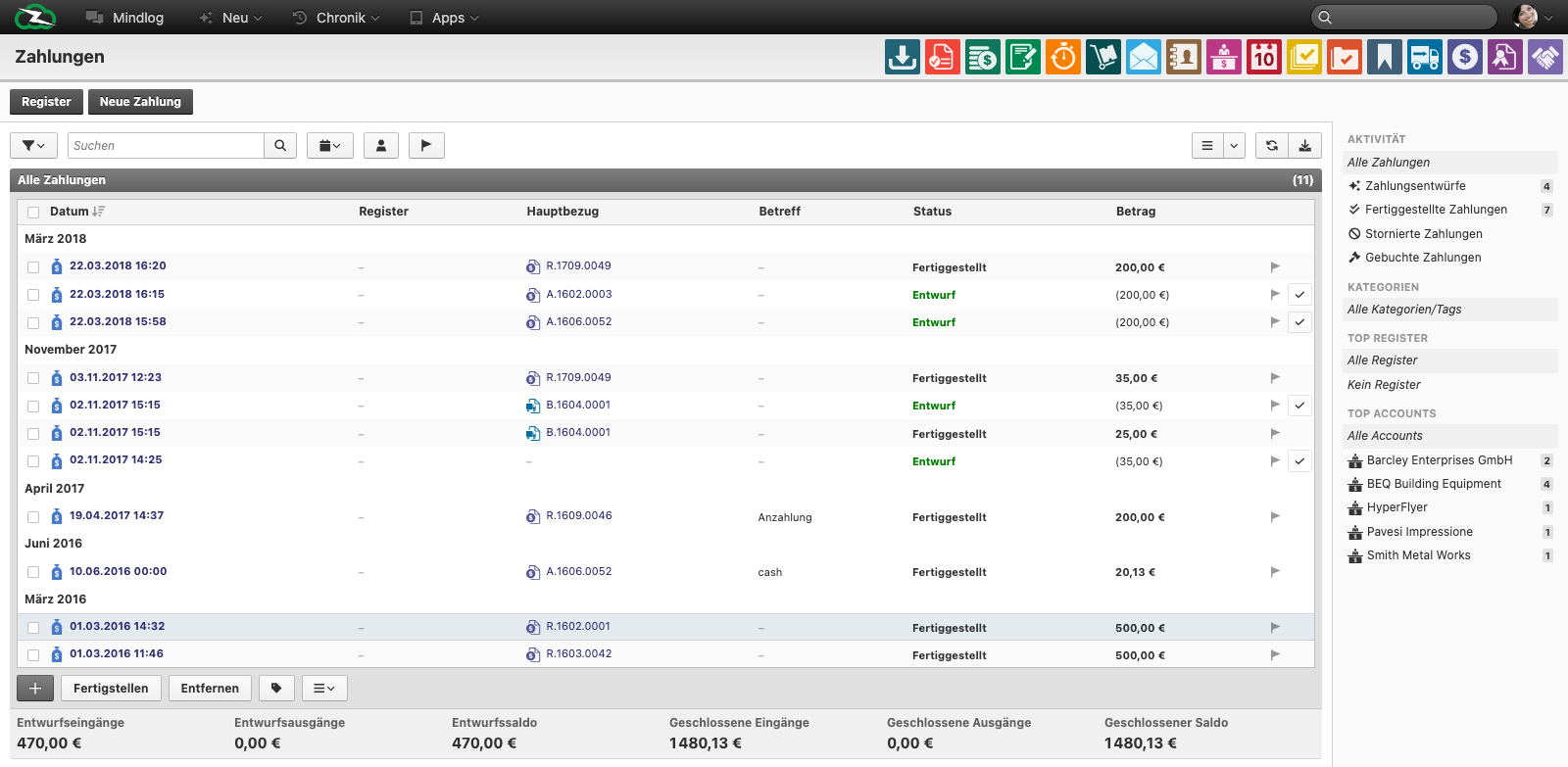The width and height of the screenshot is (1568, 767).
Task: Confirm draft payment 02.11.2017 14:25 with checkmark
Action: tap(1299, 460)
